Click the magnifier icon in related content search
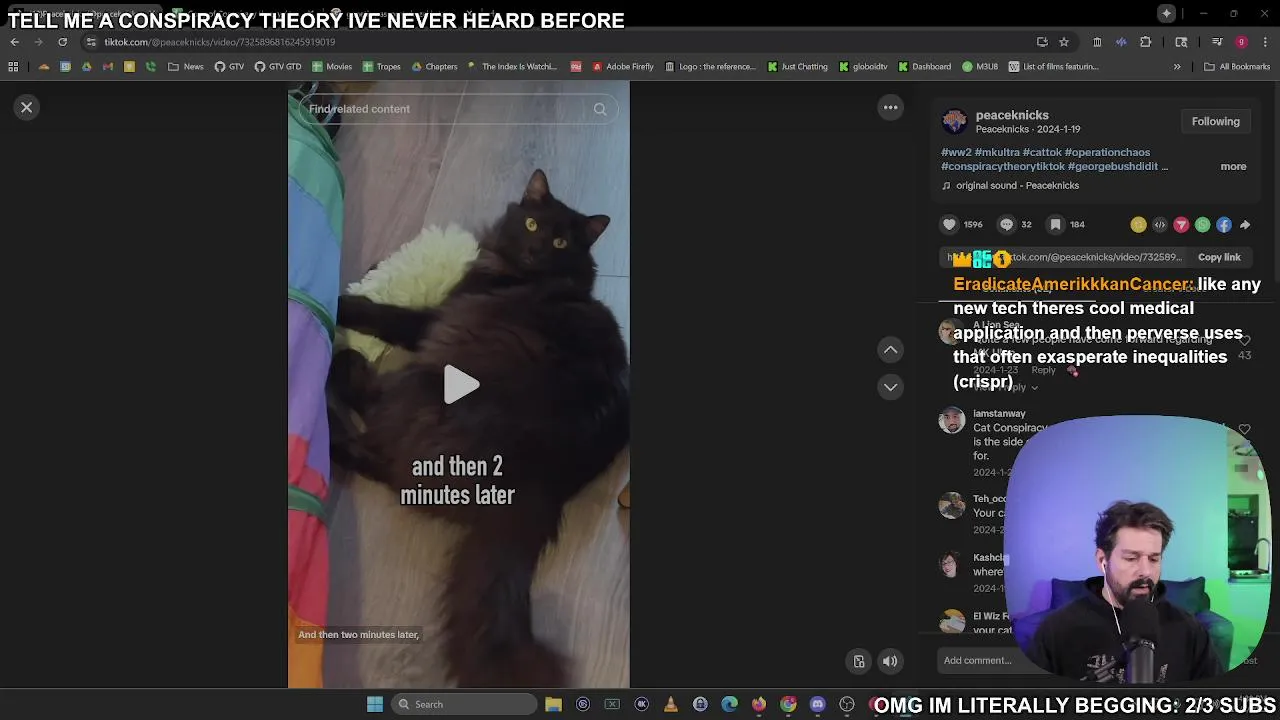 pos(600,109)
